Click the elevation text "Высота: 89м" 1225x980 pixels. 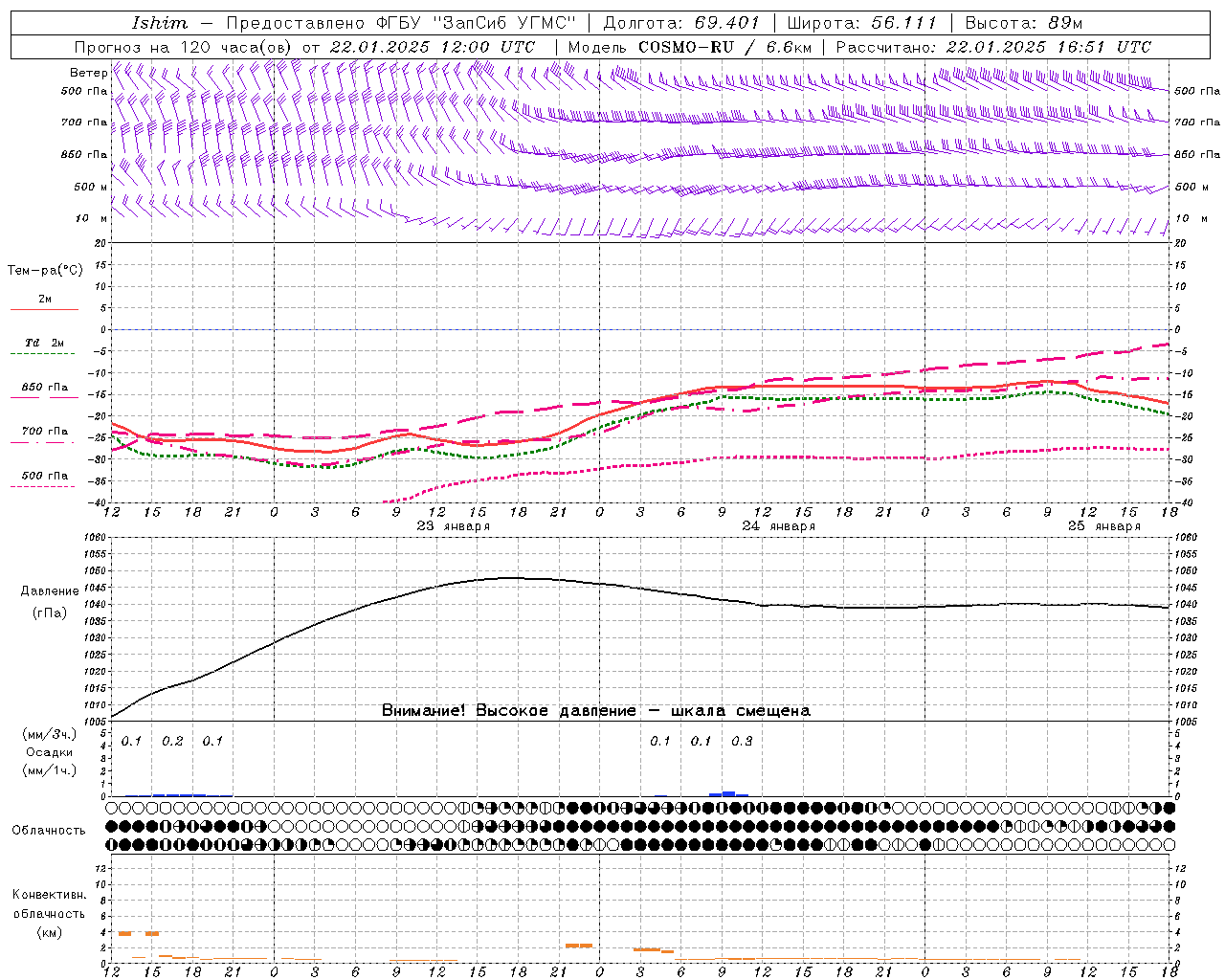coord(1023,23)
